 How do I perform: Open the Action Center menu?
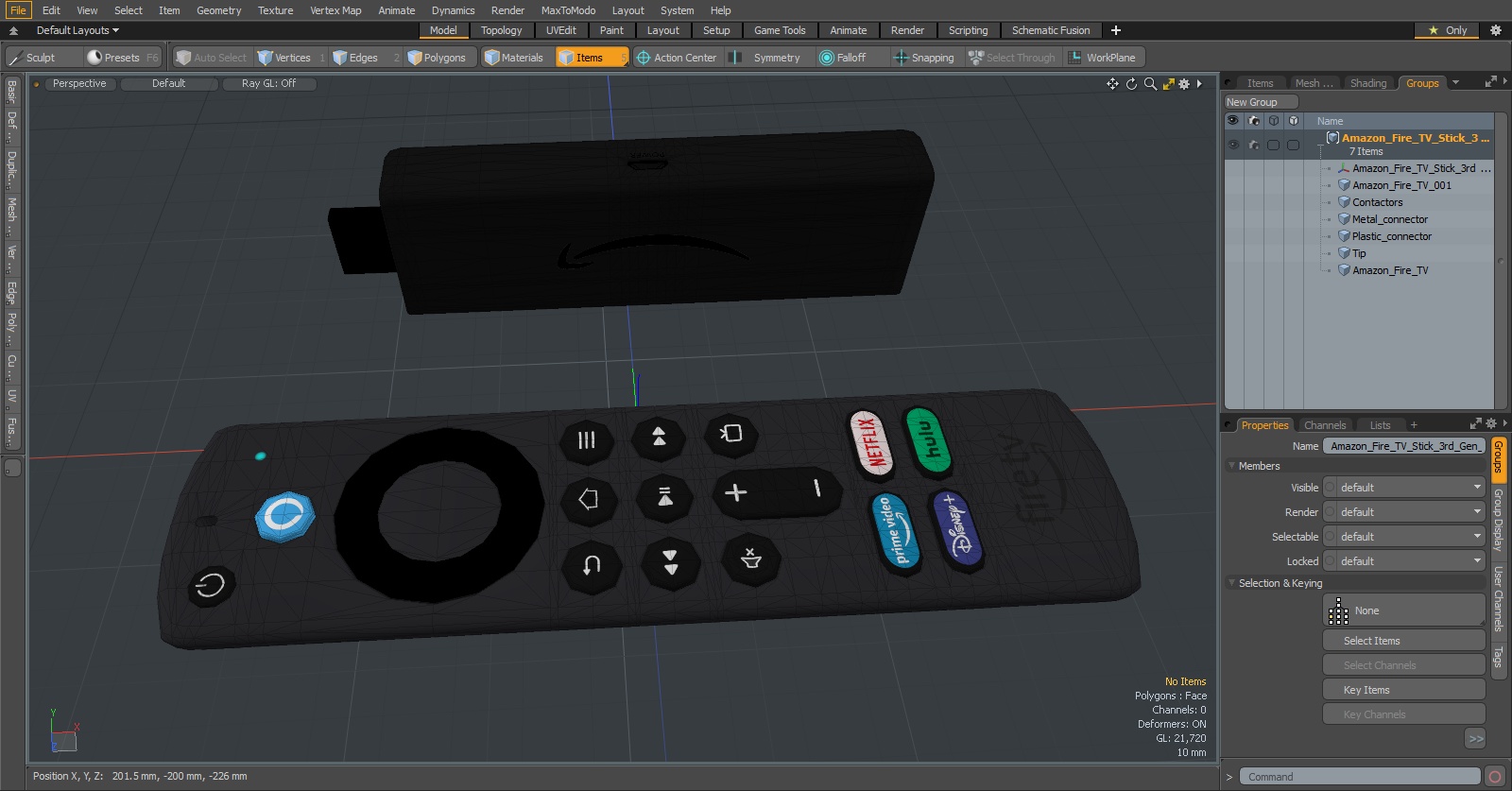(678, 58)
